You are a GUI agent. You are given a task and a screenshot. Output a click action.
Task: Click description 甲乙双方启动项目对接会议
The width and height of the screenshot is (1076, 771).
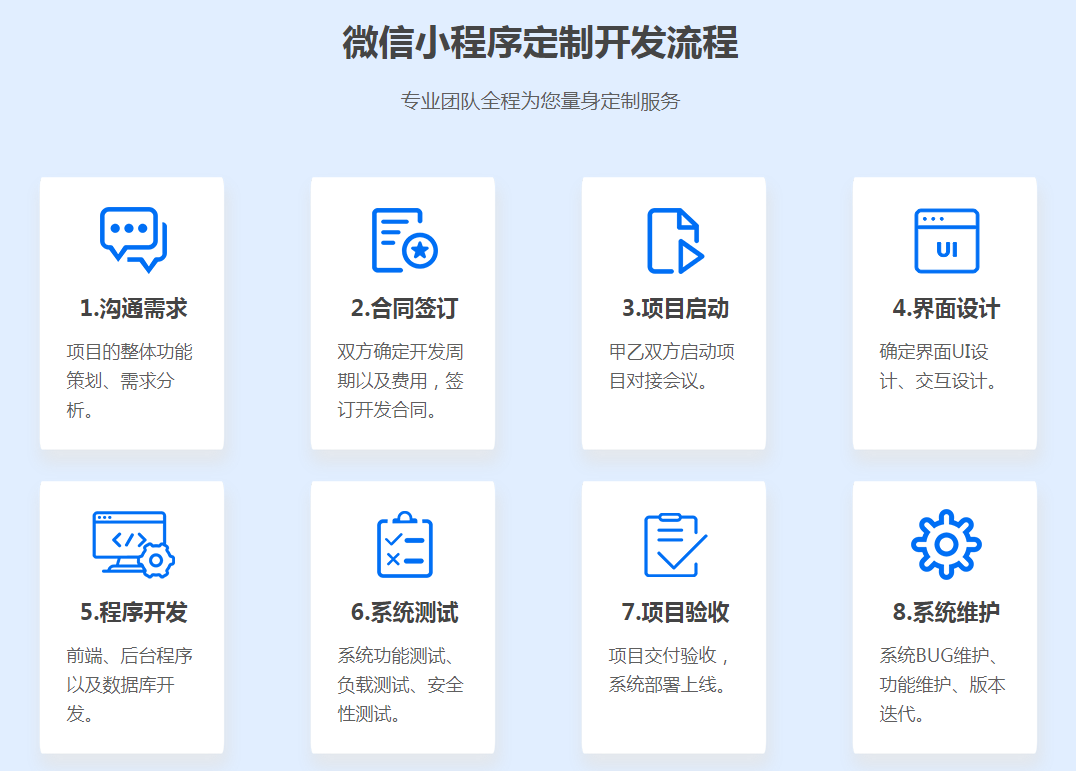pyautogui.click(x=672, y=366)
